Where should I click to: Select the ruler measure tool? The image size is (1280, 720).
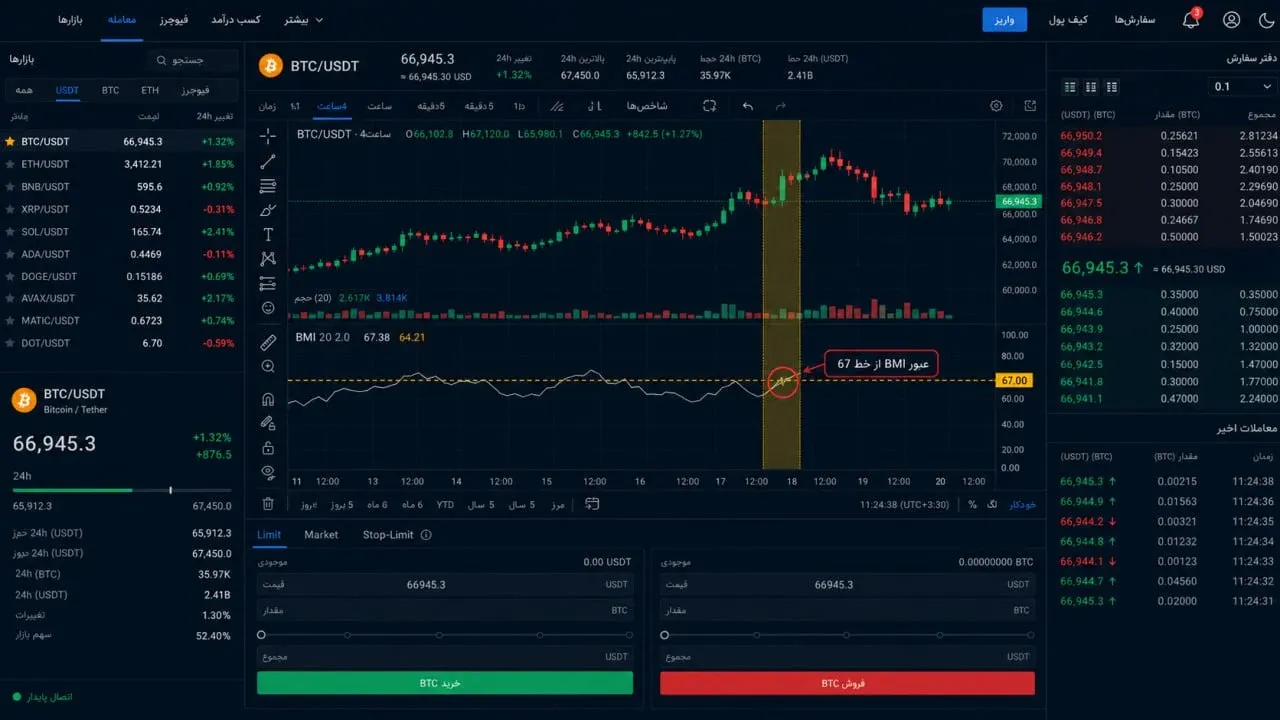[x=268, y=342]
